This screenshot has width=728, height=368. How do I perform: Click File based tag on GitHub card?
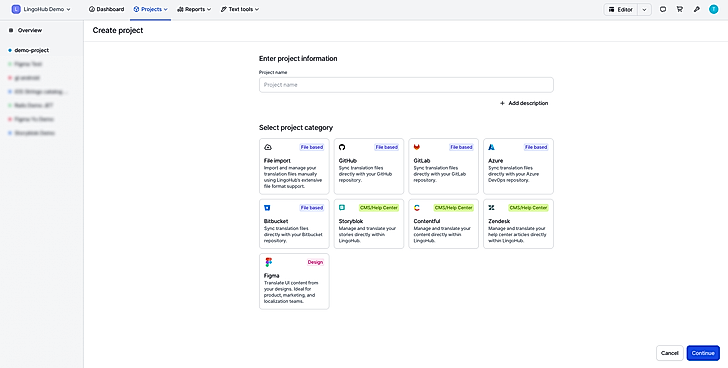386,147
